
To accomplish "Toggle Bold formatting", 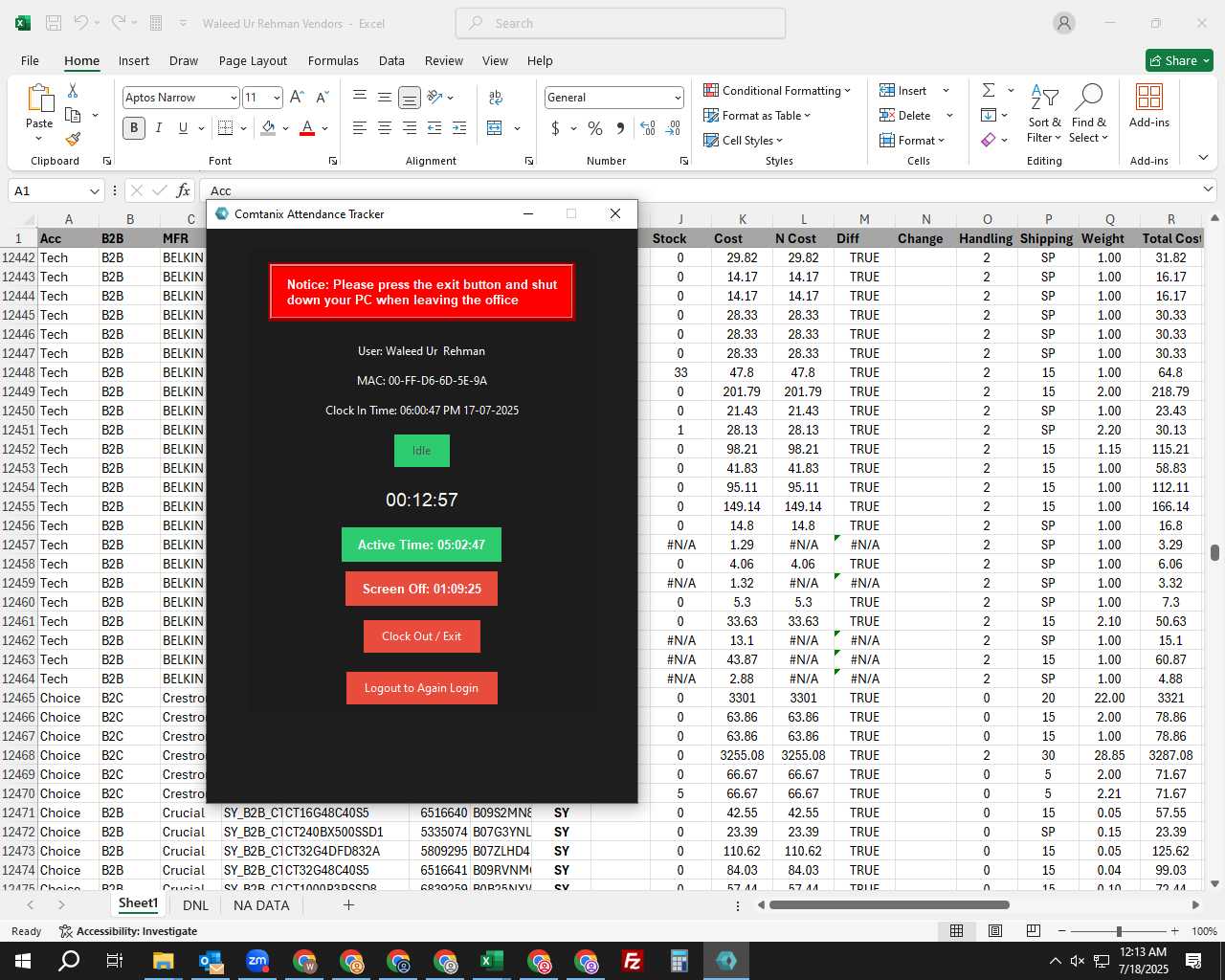I will tap(134, 128).
